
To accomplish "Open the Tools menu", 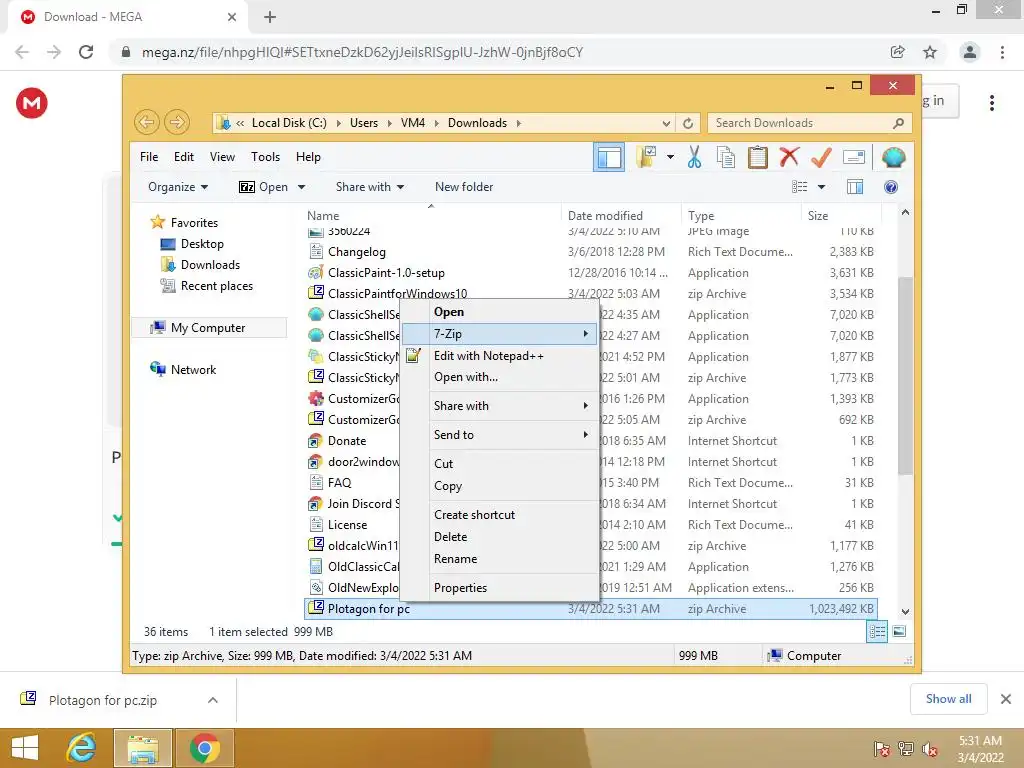I will 265,157.
